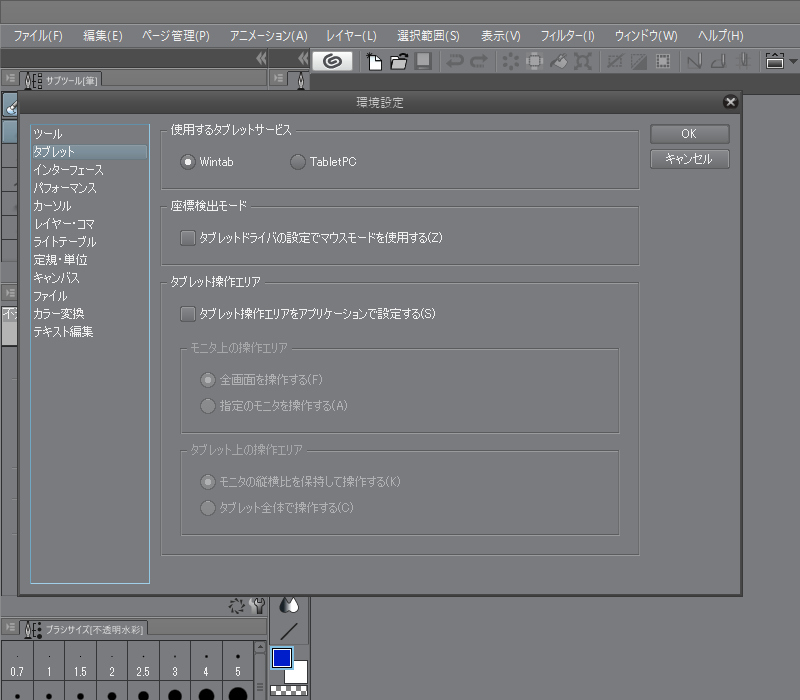Open the レイヤー(L) menu
This screenshot has width=800, height=700.
351,35
